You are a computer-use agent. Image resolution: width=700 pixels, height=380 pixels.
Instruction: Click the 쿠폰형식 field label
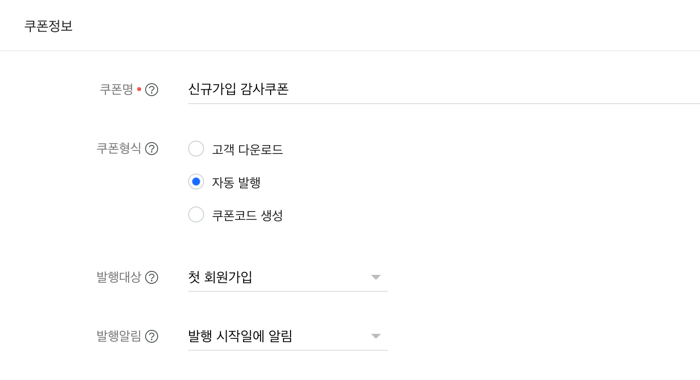(x=119, y=148)
